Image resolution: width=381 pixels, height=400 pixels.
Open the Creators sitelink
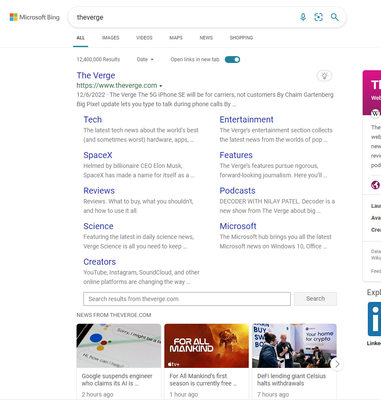pyautogui.click(x=100, y=262)
